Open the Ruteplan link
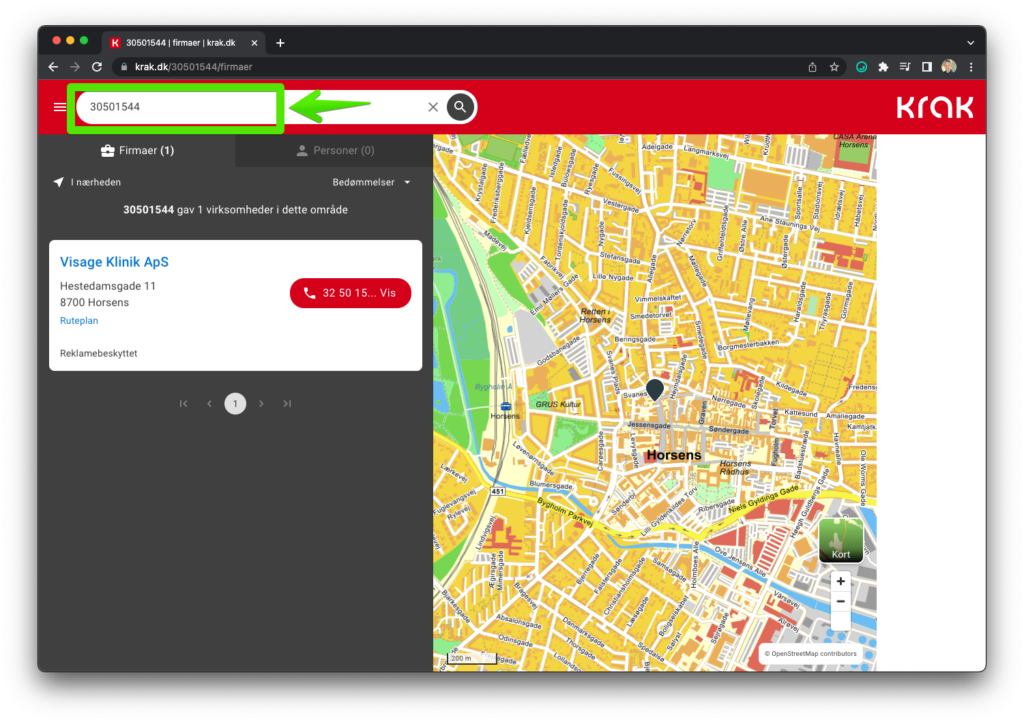The width and height of the screenshot is (1024, 722). coord(79,321)
